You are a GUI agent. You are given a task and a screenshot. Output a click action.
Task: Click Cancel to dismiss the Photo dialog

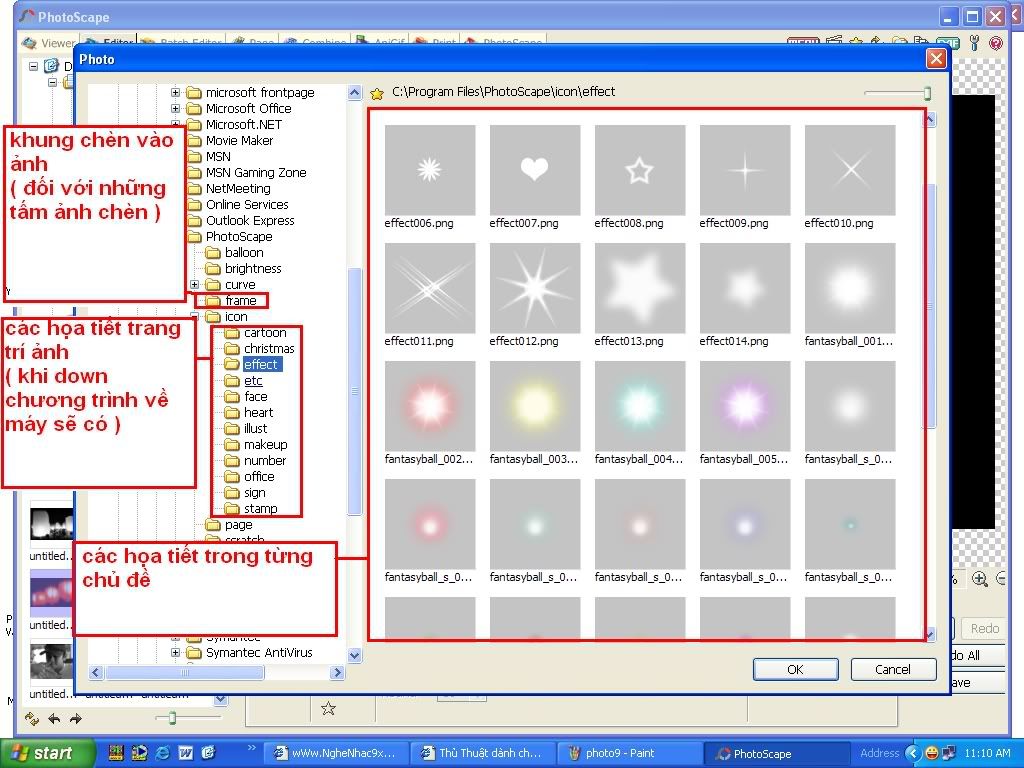tap(893, 669)
